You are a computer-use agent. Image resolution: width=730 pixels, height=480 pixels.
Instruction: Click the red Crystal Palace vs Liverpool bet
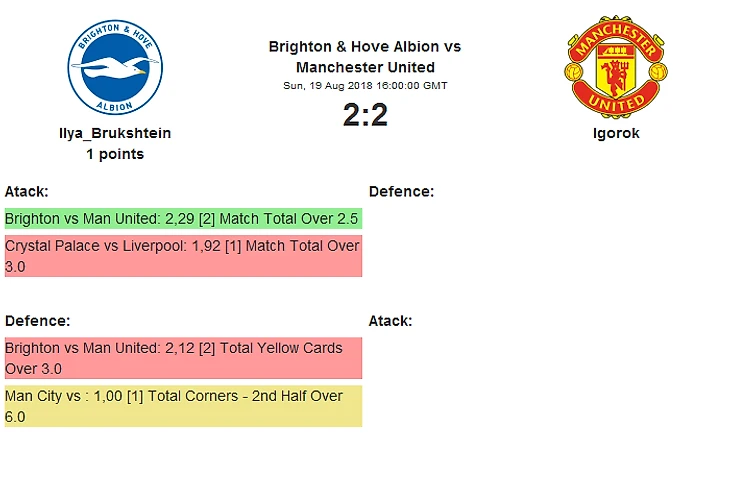pyautogui.click(x=183, y=256)
